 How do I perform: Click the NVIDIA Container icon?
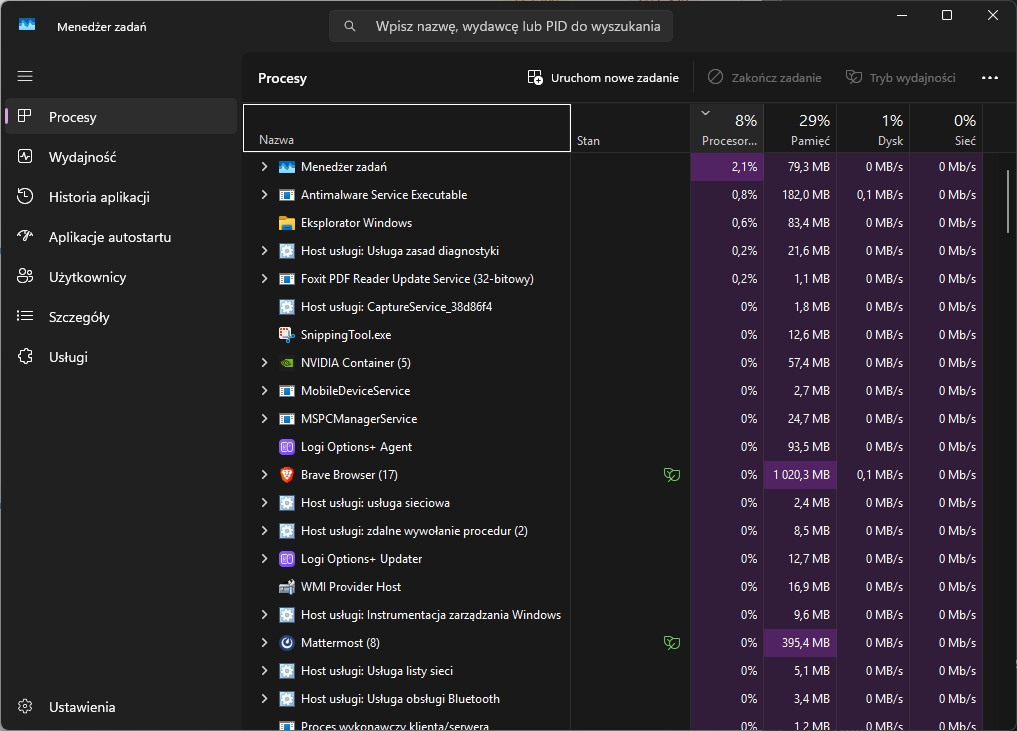click(x=287, y=363)
